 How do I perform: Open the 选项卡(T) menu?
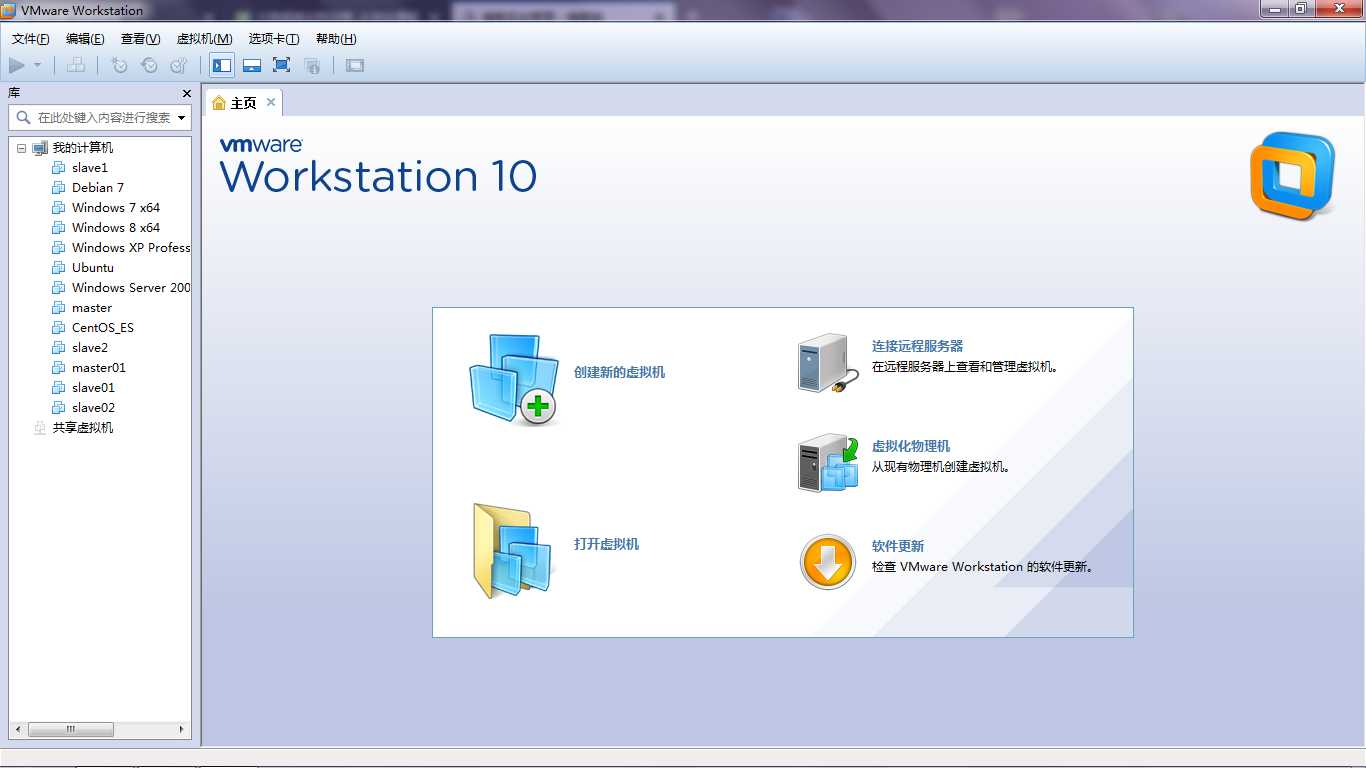click(274, 39)
